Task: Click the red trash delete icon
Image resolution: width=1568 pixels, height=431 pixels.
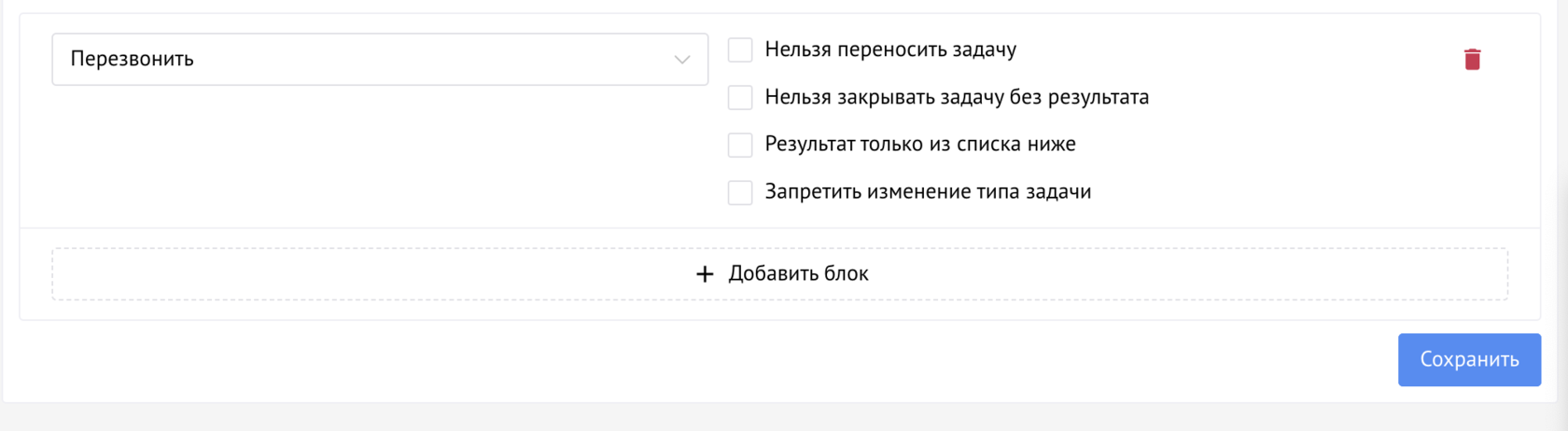Action: click(1472, 59)
